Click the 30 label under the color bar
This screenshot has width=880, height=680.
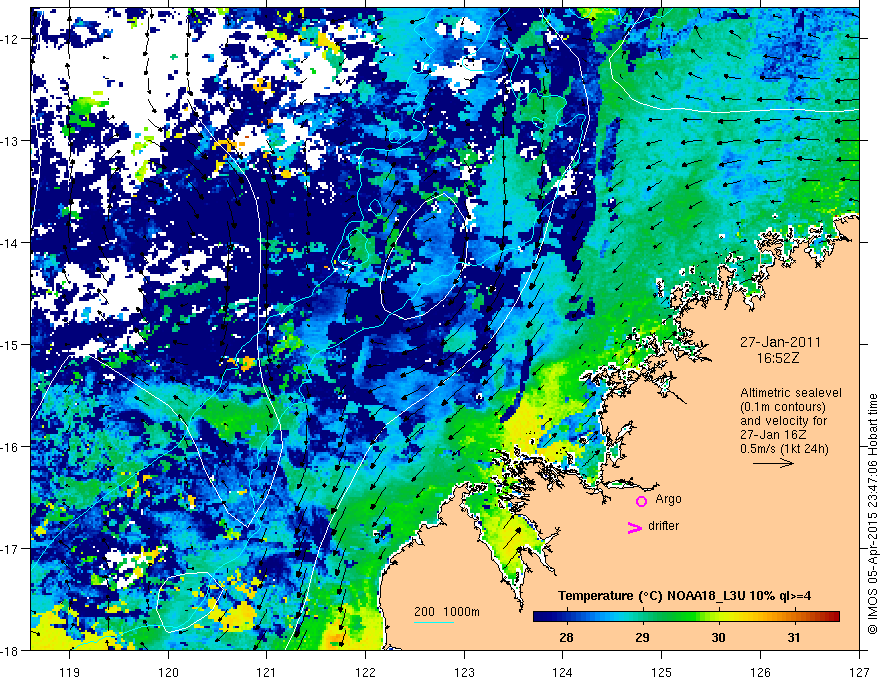click(x=718, y=637)
